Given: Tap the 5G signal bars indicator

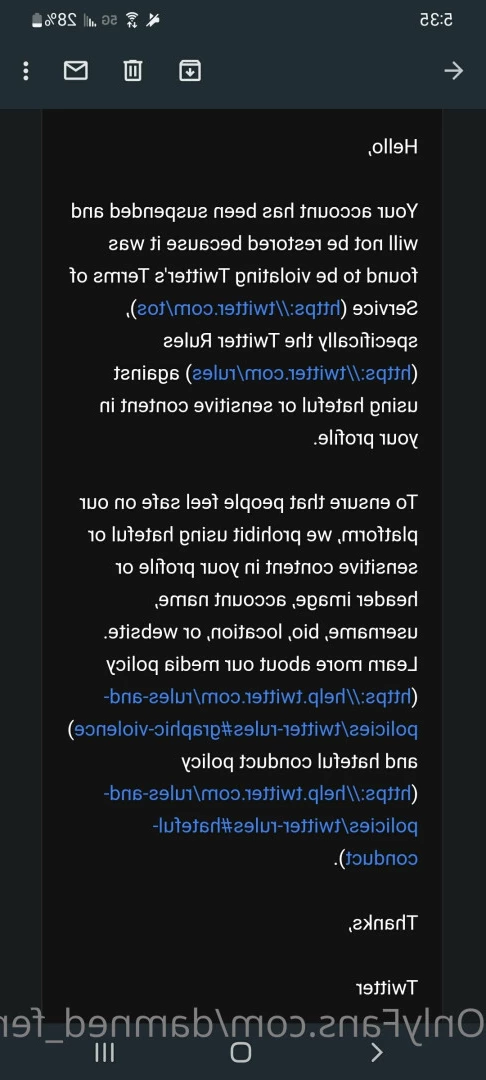Looking at the screenshot, I should tap(101, 21).
